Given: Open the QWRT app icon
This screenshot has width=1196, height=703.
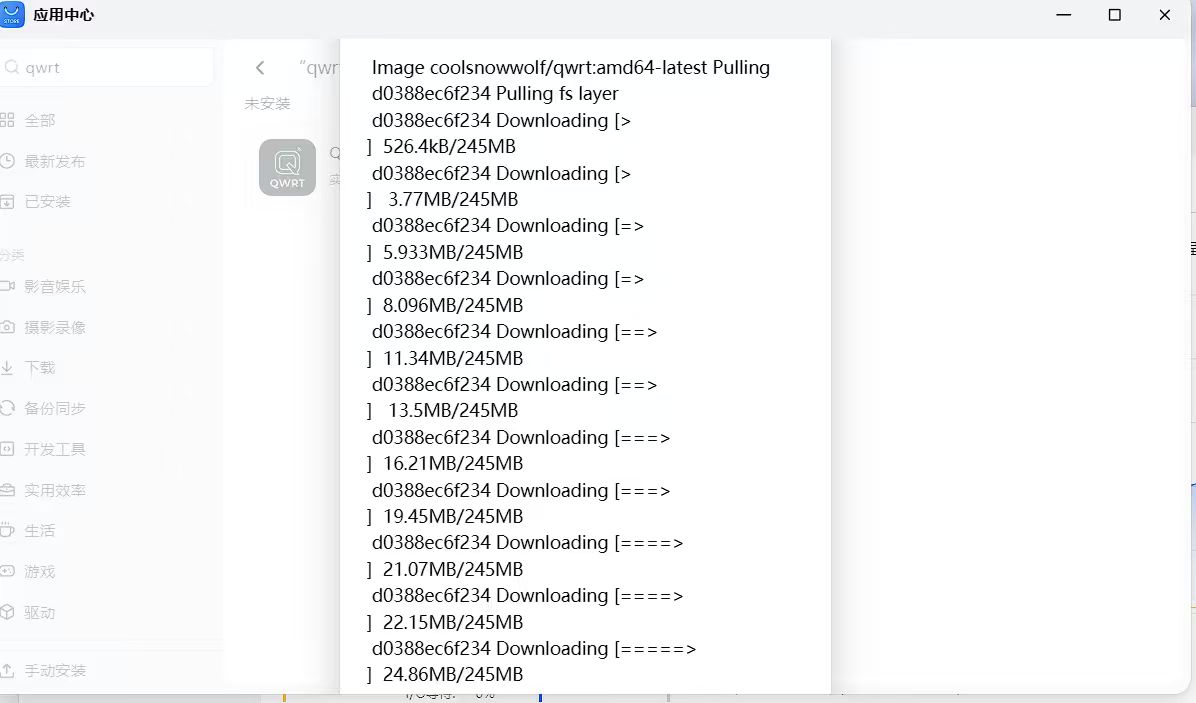Looking at the screenshot, I should (x=288, y=167).
